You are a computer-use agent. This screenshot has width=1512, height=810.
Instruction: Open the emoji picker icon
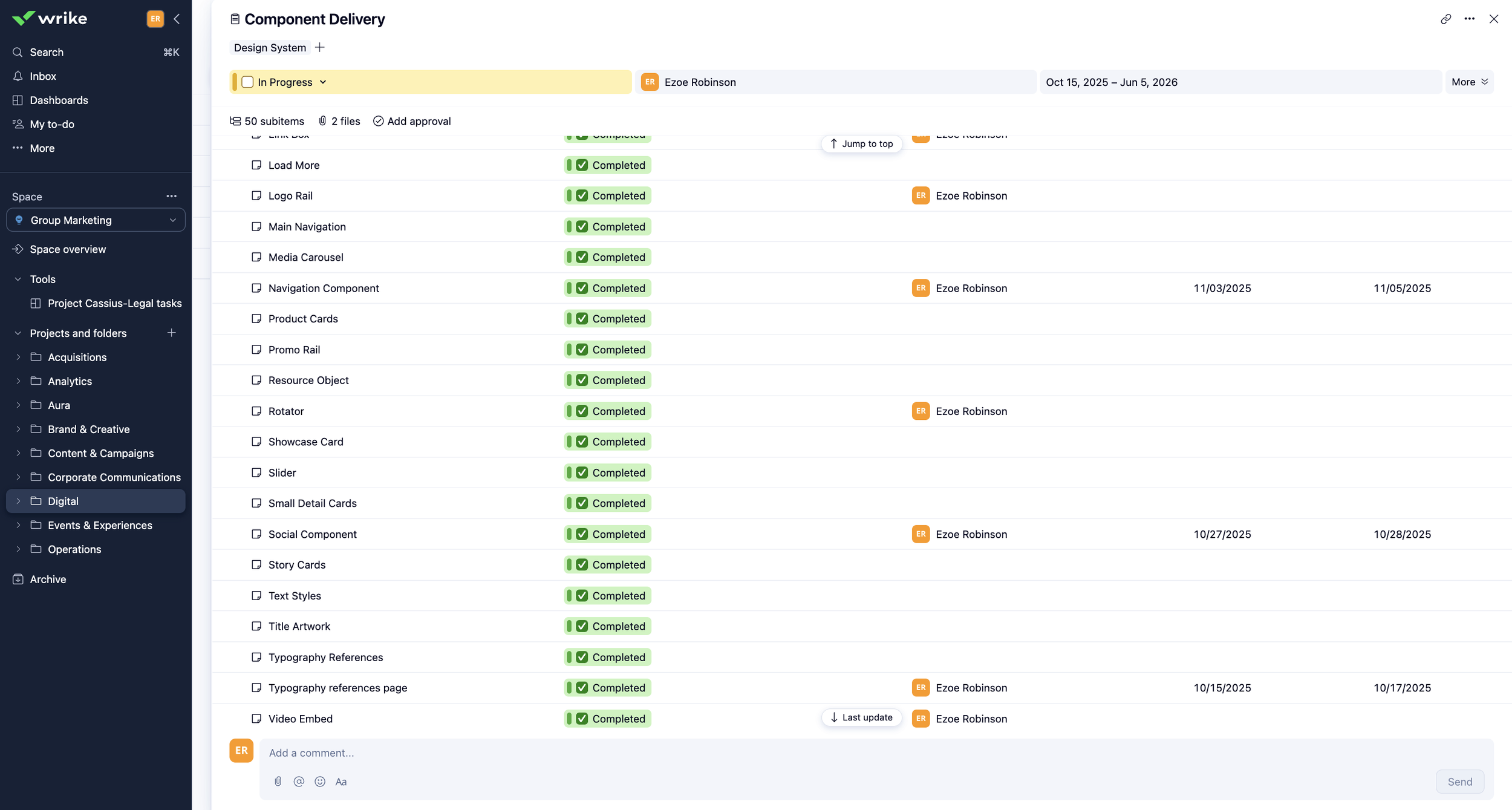(x=320, y=781)
